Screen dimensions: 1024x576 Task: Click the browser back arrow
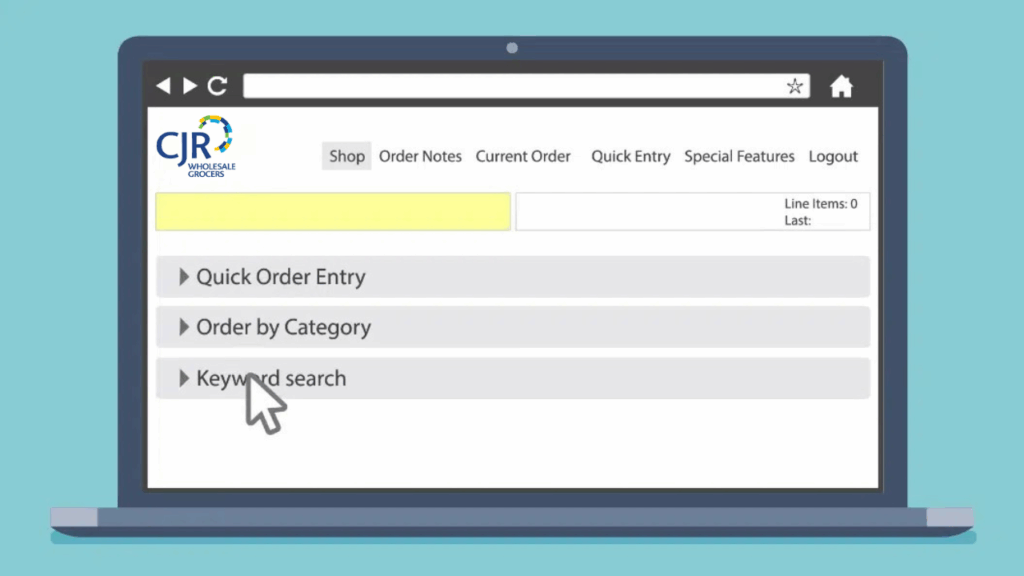(163, 86)
